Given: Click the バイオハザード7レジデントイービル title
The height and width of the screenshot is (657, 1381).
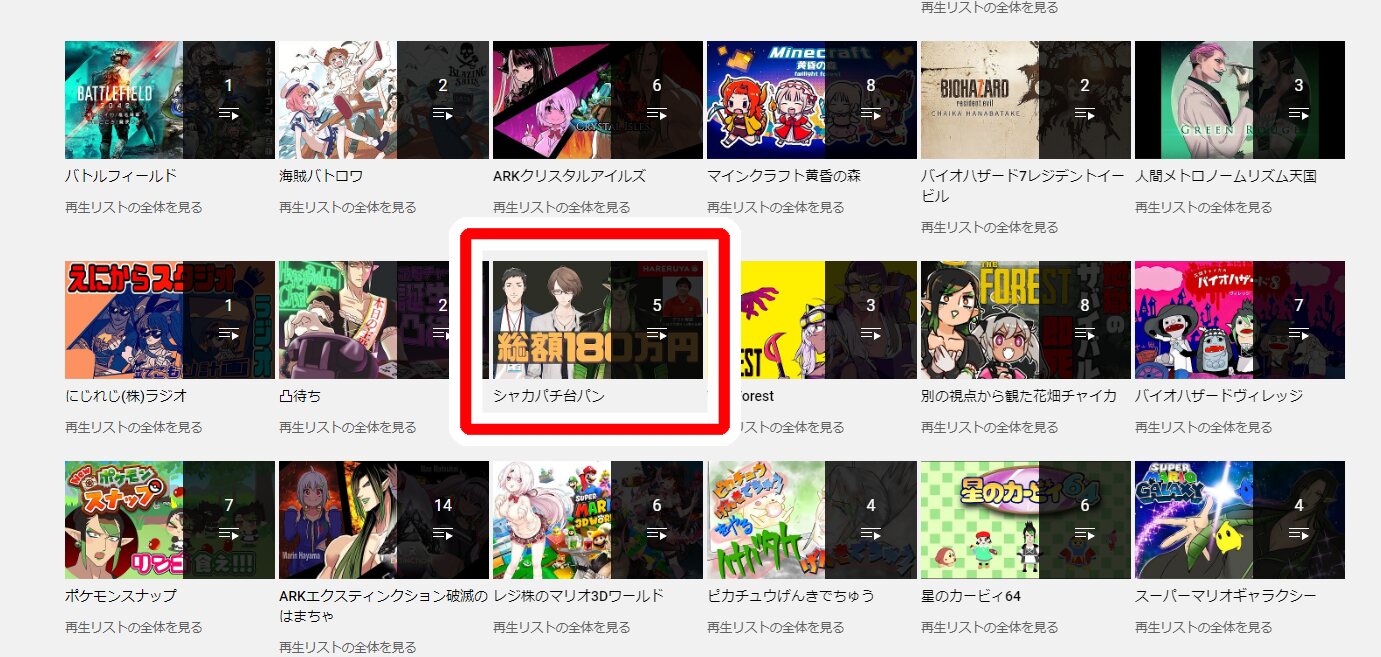Looking at the screenshot, I should pyautogui.click(x=1022, y=186).
